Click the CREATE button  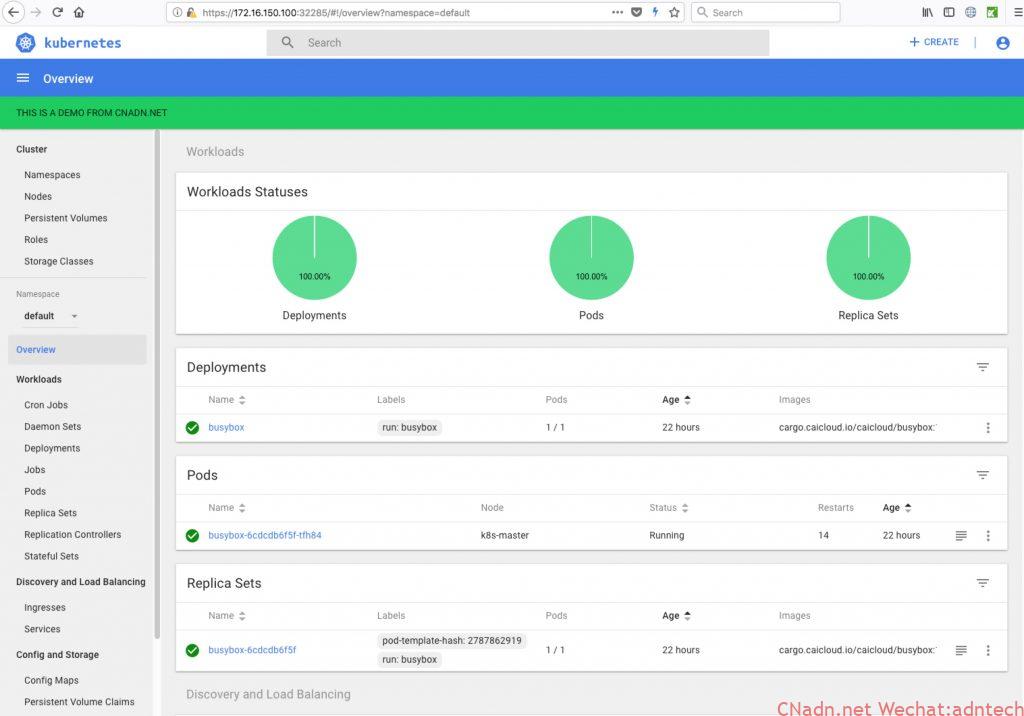(934, 42)
